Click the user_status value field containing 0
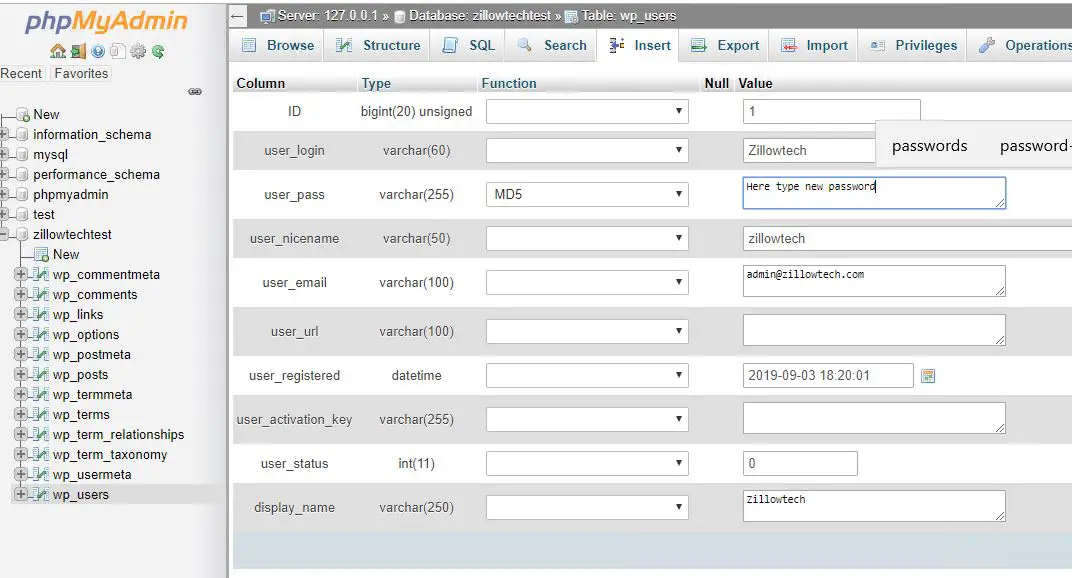 coord(800,464)
